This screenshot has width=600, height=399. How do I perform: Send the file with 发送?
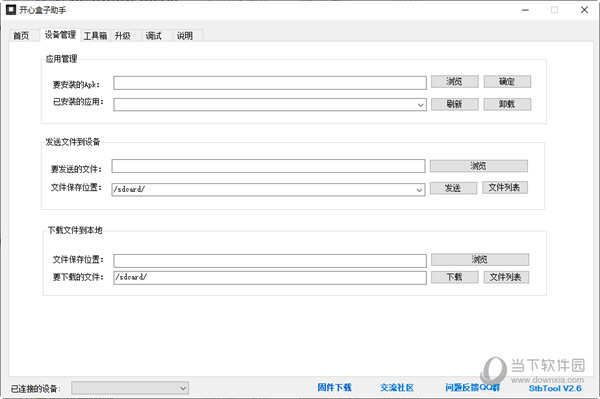click(453, 188)
